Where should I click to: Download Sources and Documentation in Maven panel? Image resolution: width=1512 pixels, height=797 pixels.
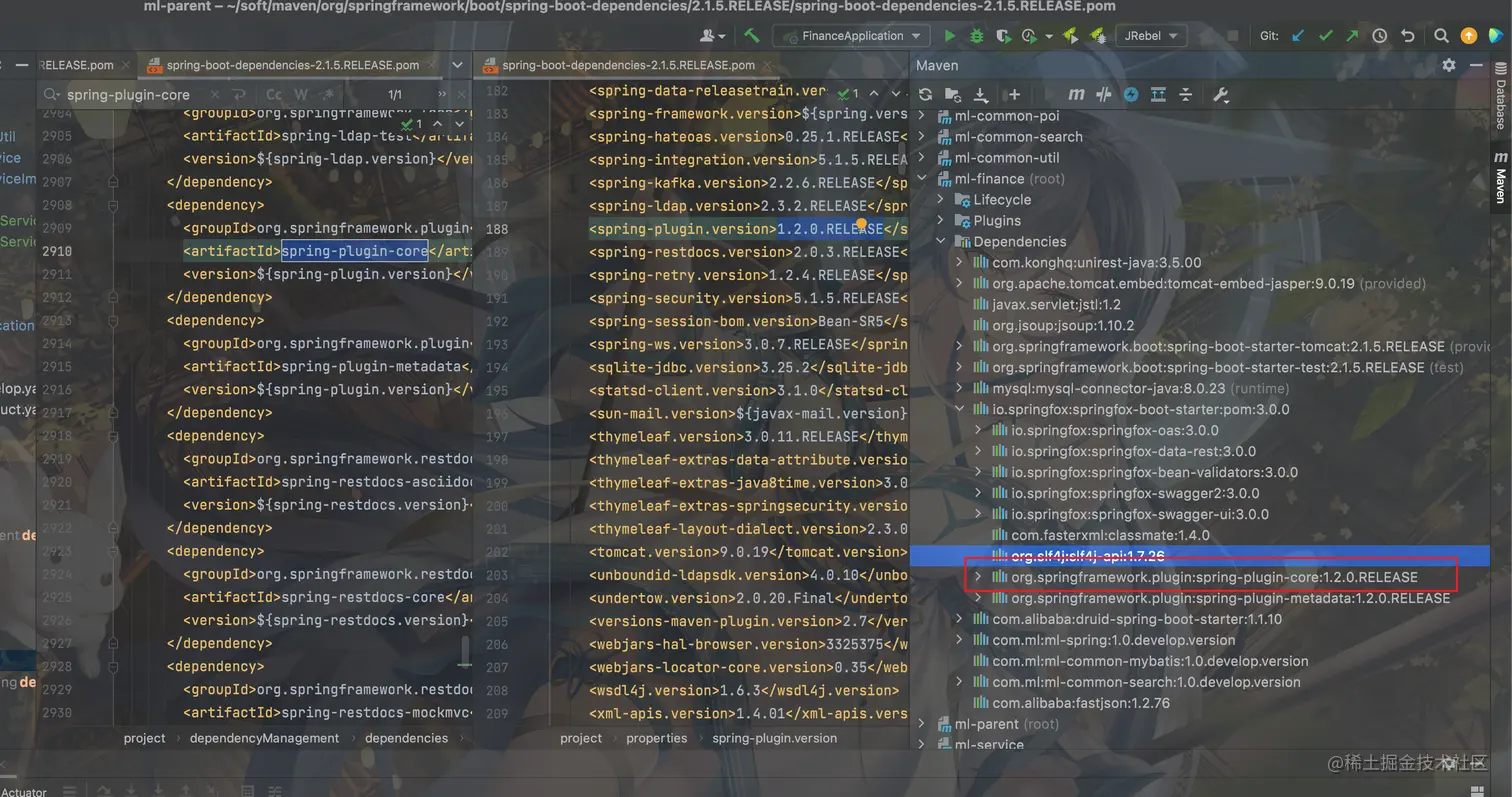coord(981,94)
